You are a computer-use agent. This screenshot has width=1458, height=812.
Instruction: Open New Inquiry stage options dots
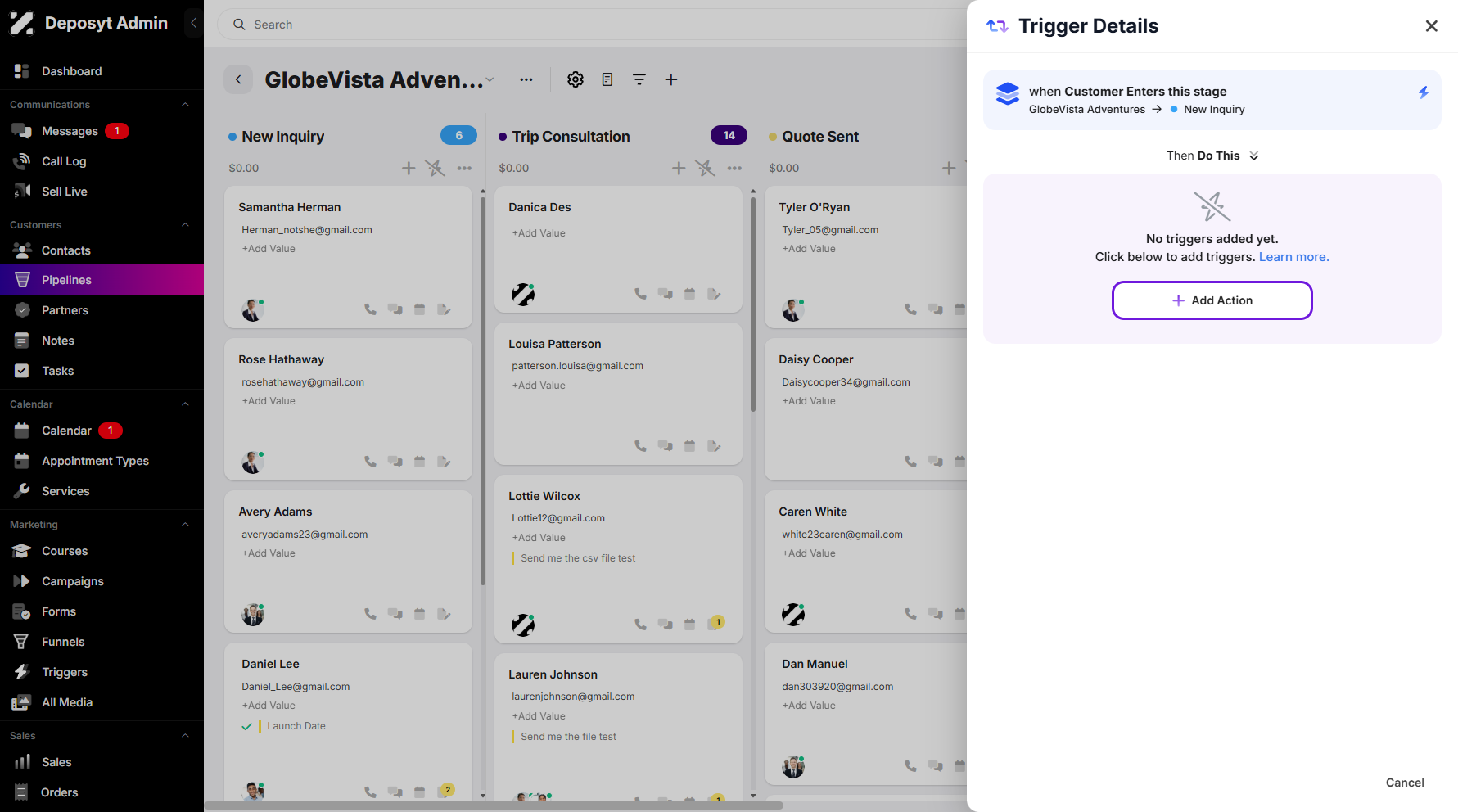click(464, 168)
